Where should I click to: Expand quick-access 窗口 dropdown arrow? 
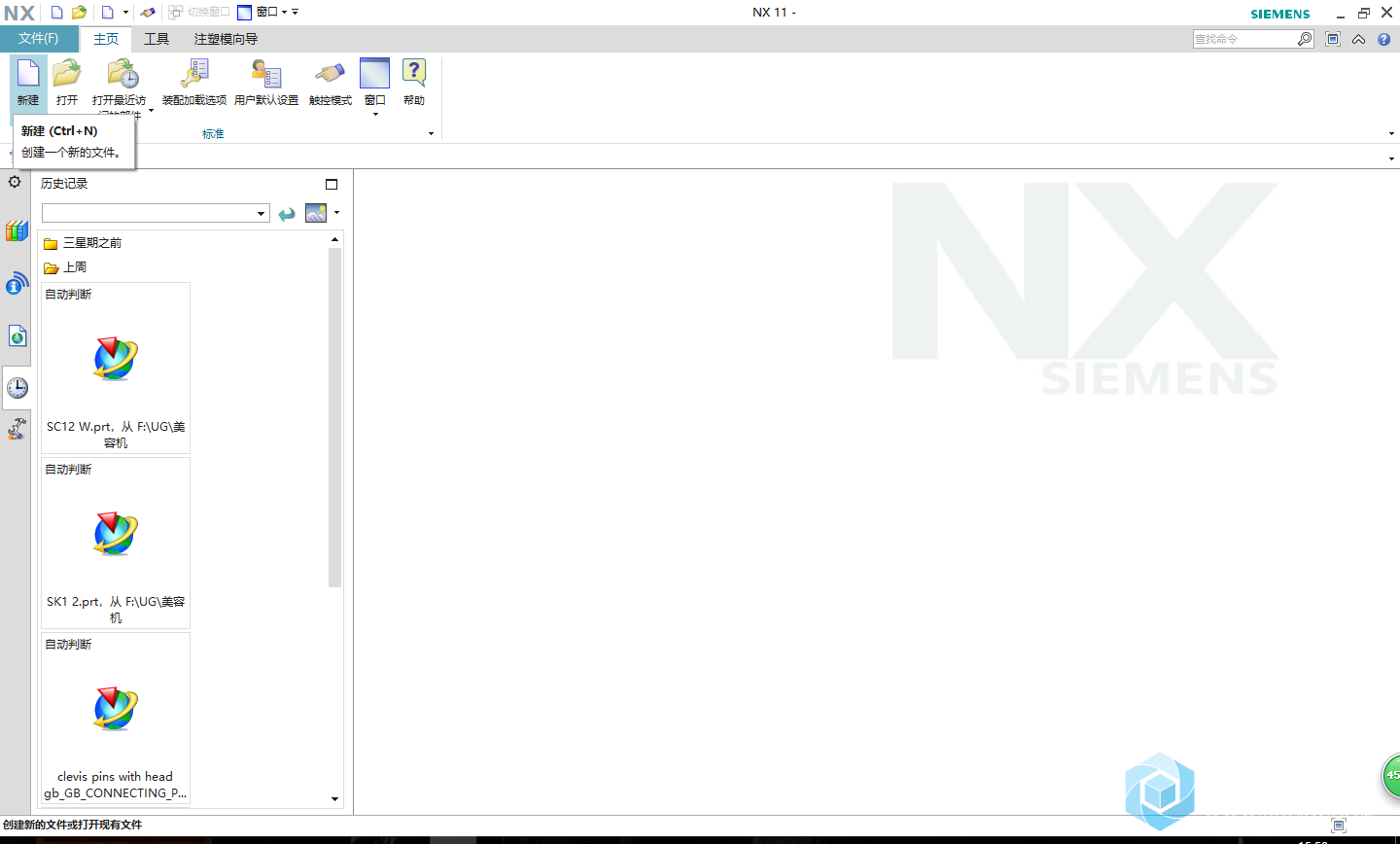pyautogui.click(x=284, y=13)
